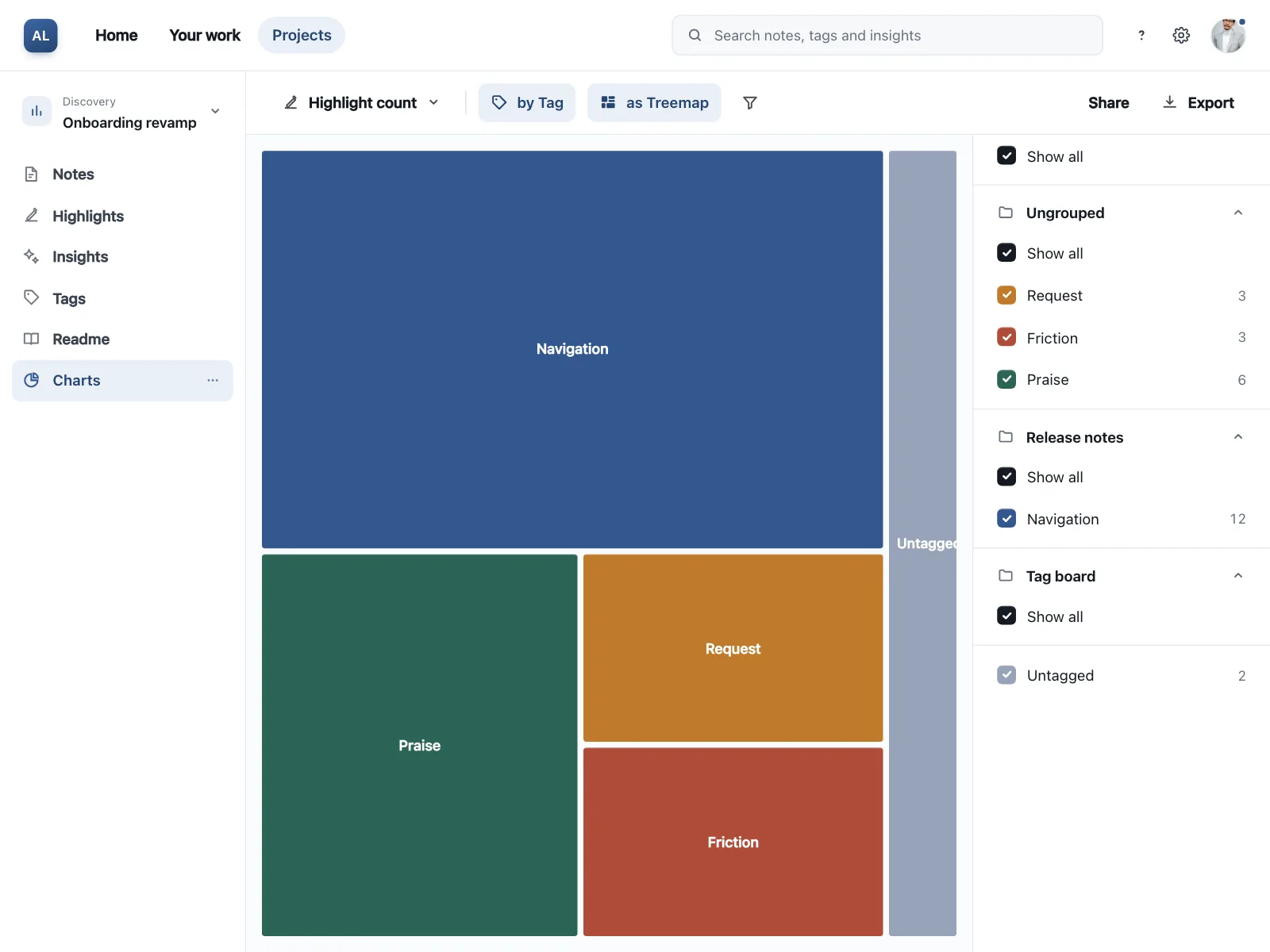
Task: Toggle Show all under Tag board
Action: pos(1006,616)
